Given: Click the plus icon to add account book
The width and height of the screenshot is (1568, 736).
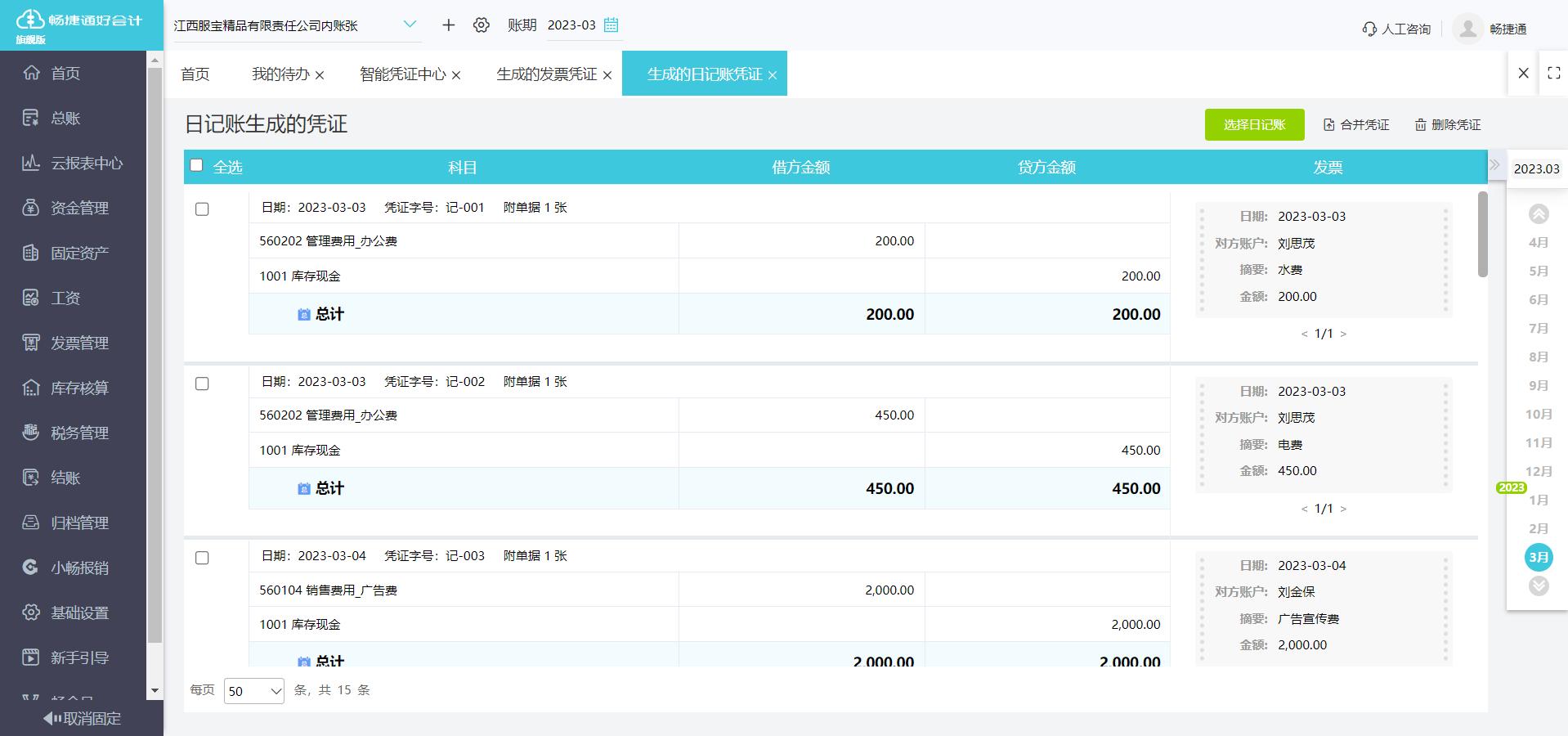Looking at the screenshot, I should click(448, 25).
